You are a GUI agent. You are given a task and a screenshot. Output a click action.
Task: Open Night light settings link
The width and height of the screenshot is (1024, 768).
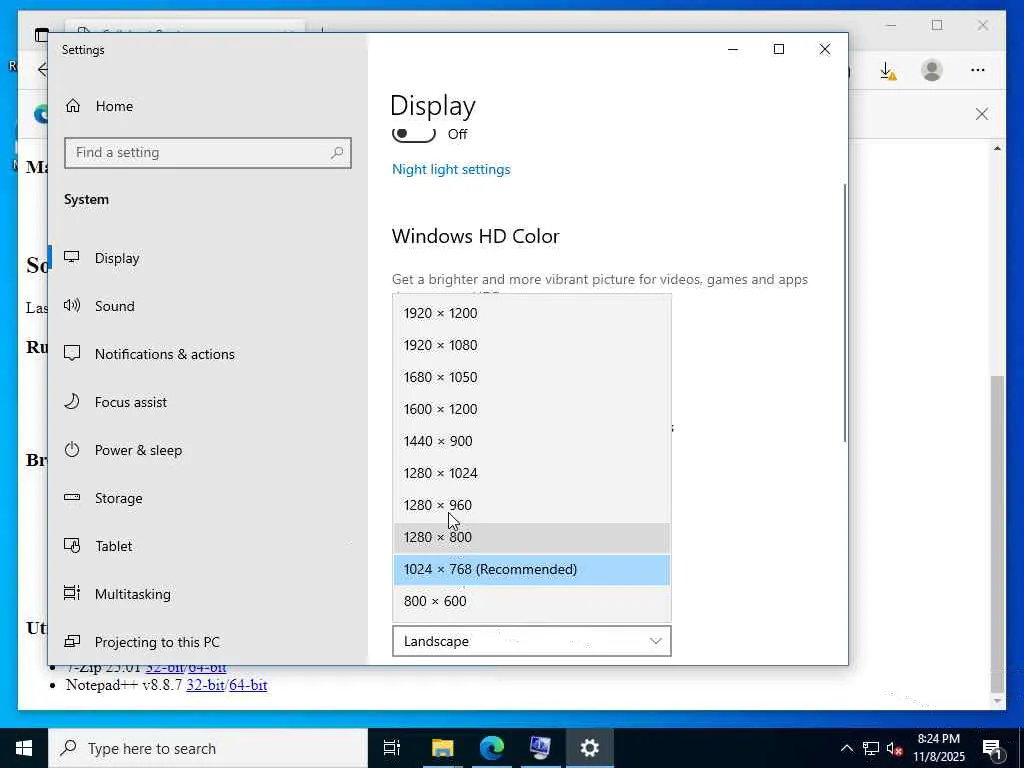click(451, 169)
